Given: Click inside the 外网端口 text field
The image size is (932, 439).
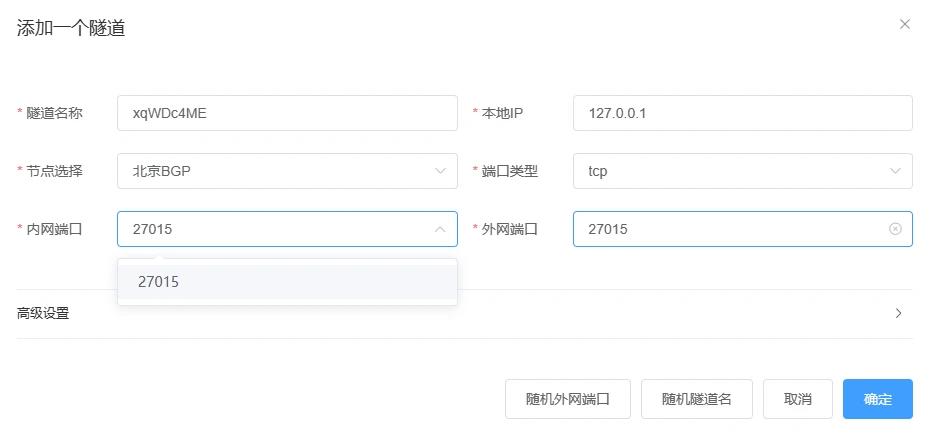Looking at the screenshot, I should 730,229.
